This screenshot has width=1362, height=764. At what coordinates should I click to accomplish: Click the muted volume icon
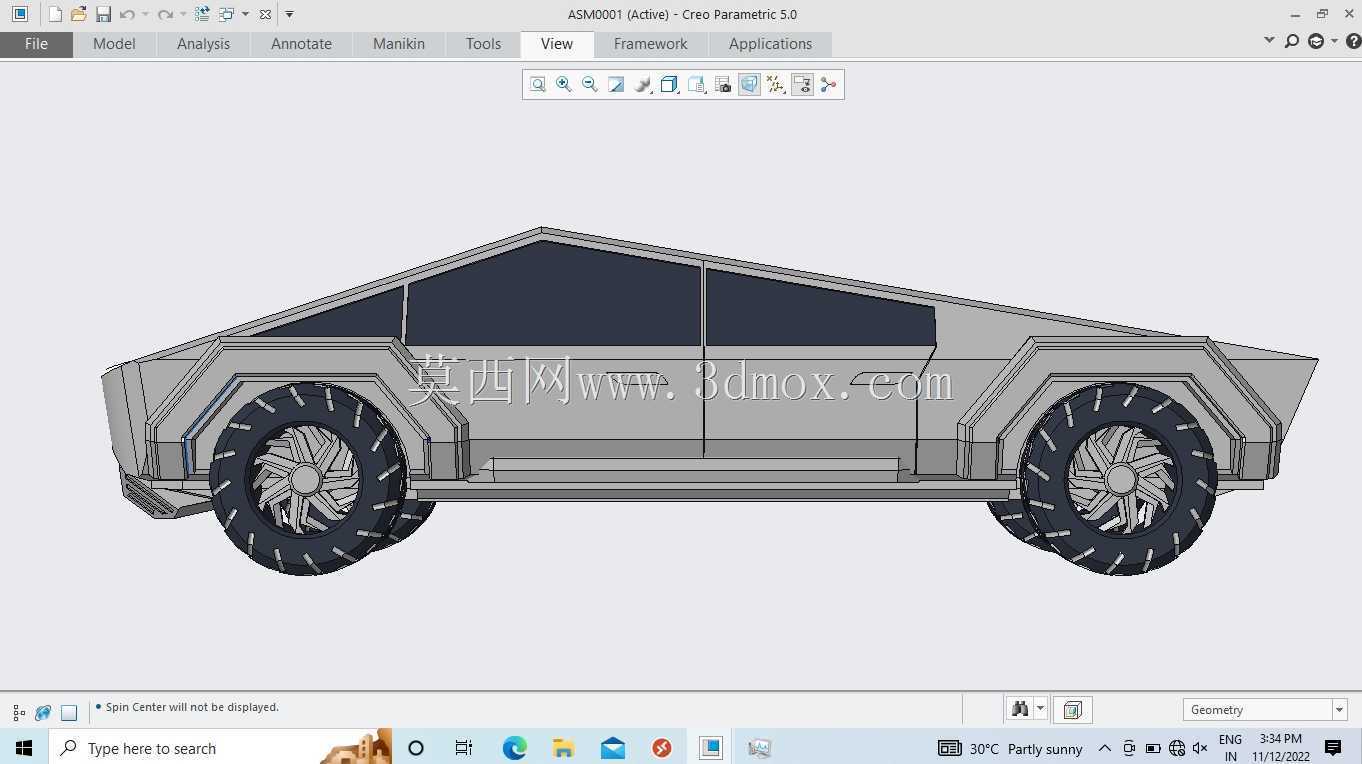pyautogui.click(x=1200, y=748)
